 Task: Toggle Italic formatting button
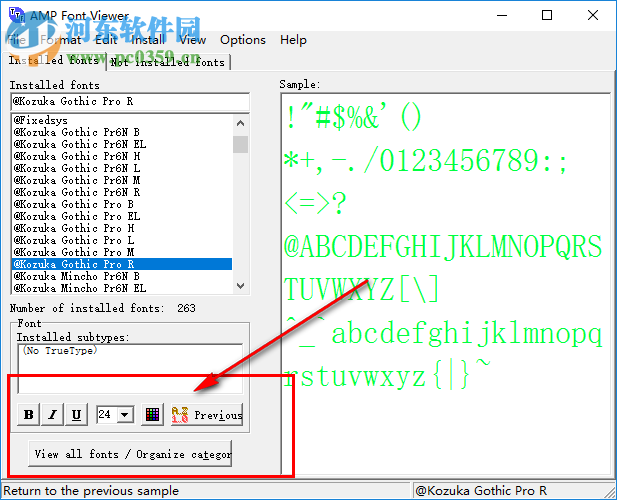(52, 414)
